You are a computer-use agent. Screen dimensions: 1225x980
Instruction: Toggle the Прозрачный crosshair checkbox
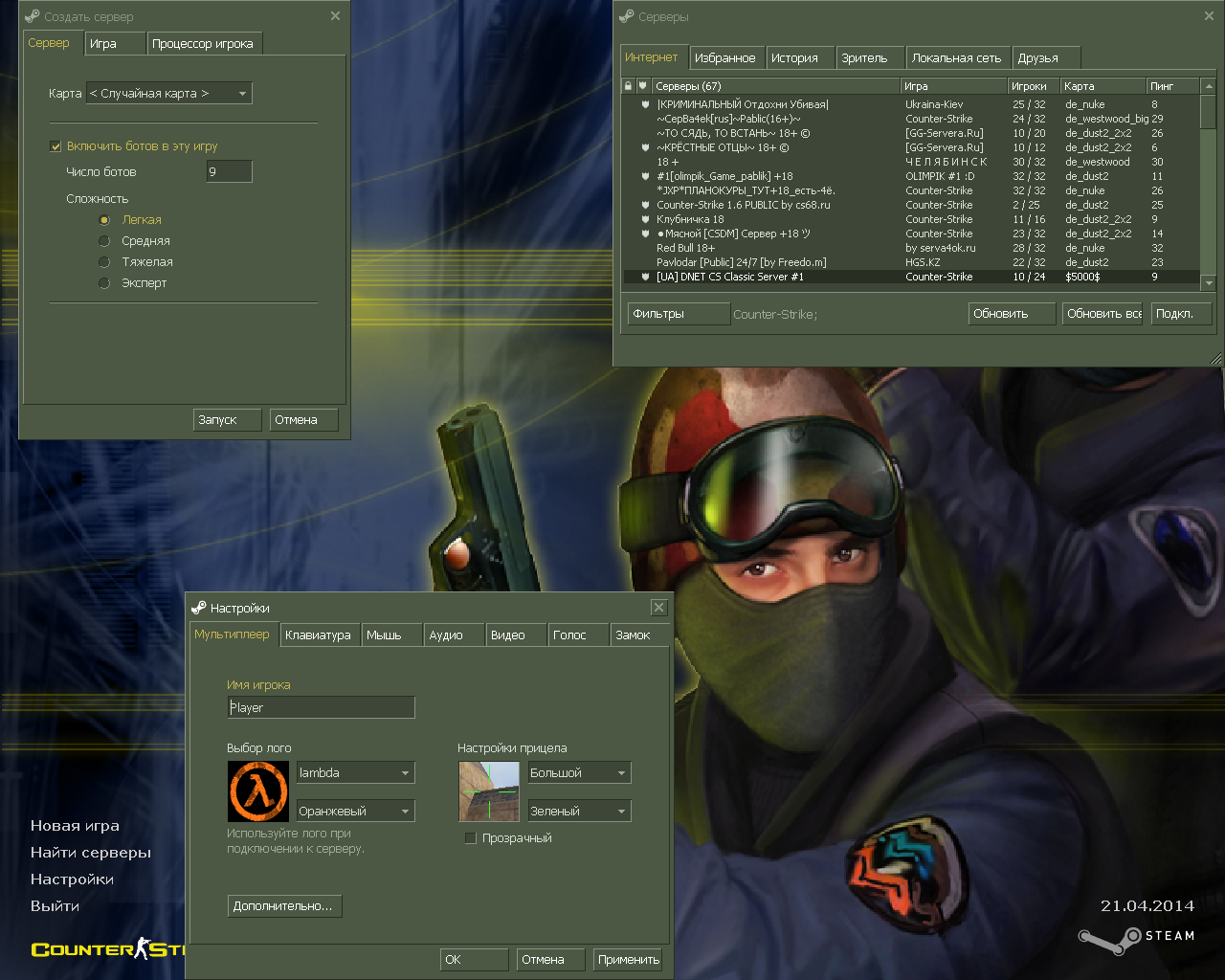470,838
